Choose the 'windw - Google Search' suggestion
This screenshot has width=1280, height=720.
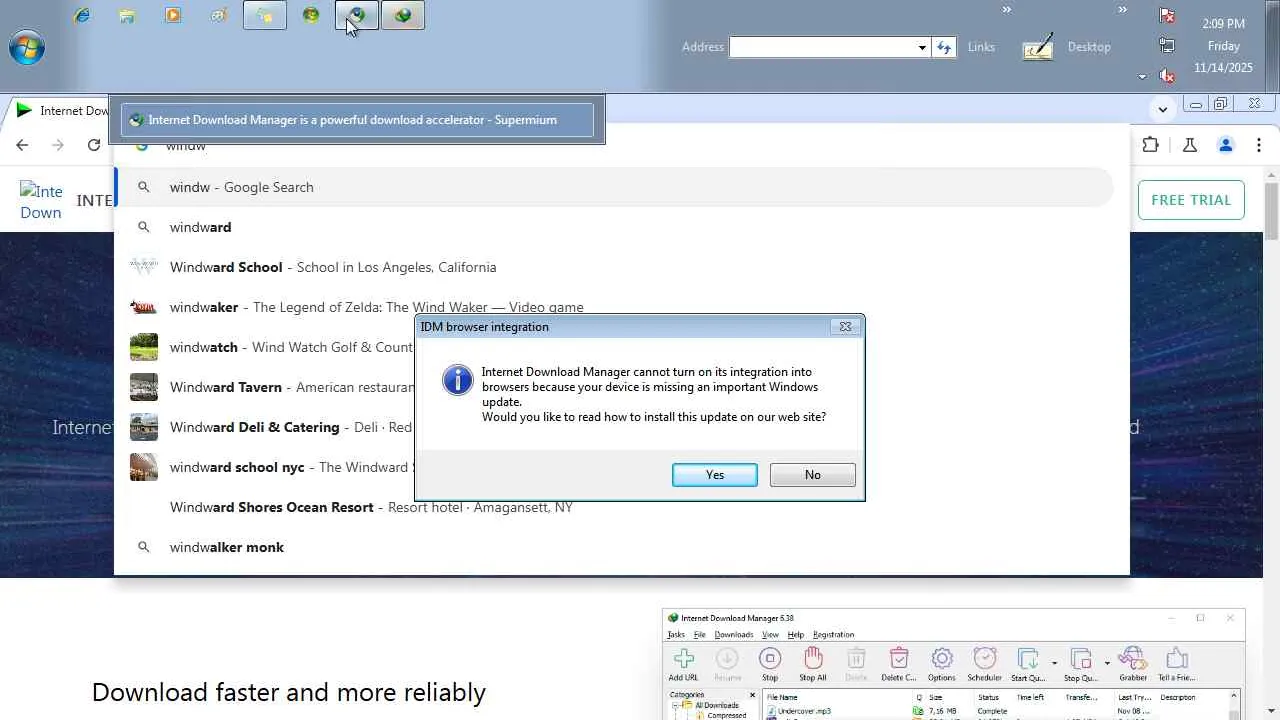(614, 187)
